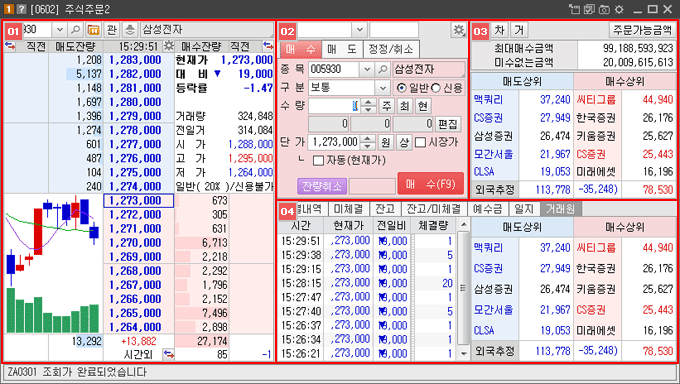Expand the 구분 보통 dropdown
The image size is (680, 384).
coord(382,88)
